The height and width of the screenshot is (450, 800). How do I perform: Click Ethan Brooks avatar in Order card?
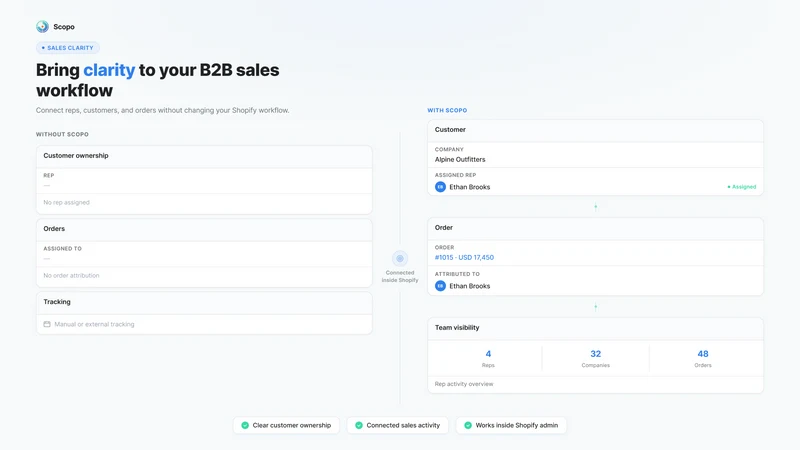(x=440, y=286)
